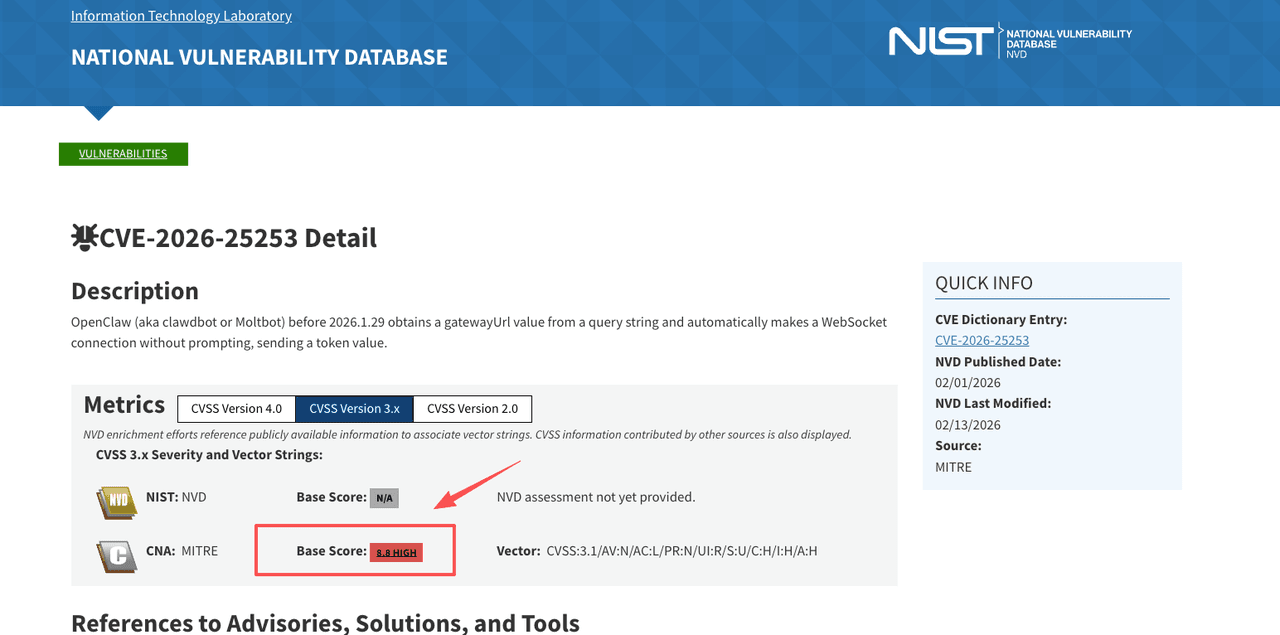Select the CVSS Version 3.x tab
This screenshot has width=1280, height=635.
354,409
